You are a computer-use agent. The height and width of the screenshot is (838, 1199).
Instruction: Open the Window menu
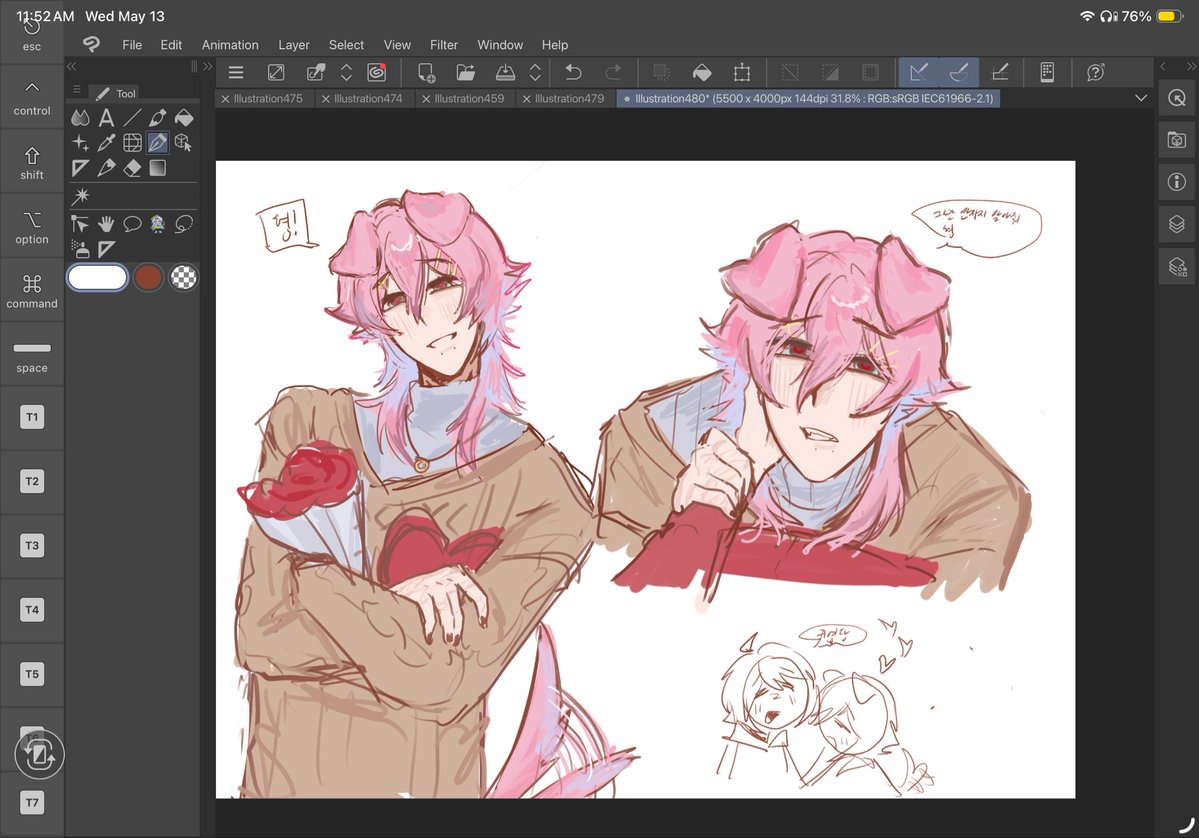tap(500, 45)
